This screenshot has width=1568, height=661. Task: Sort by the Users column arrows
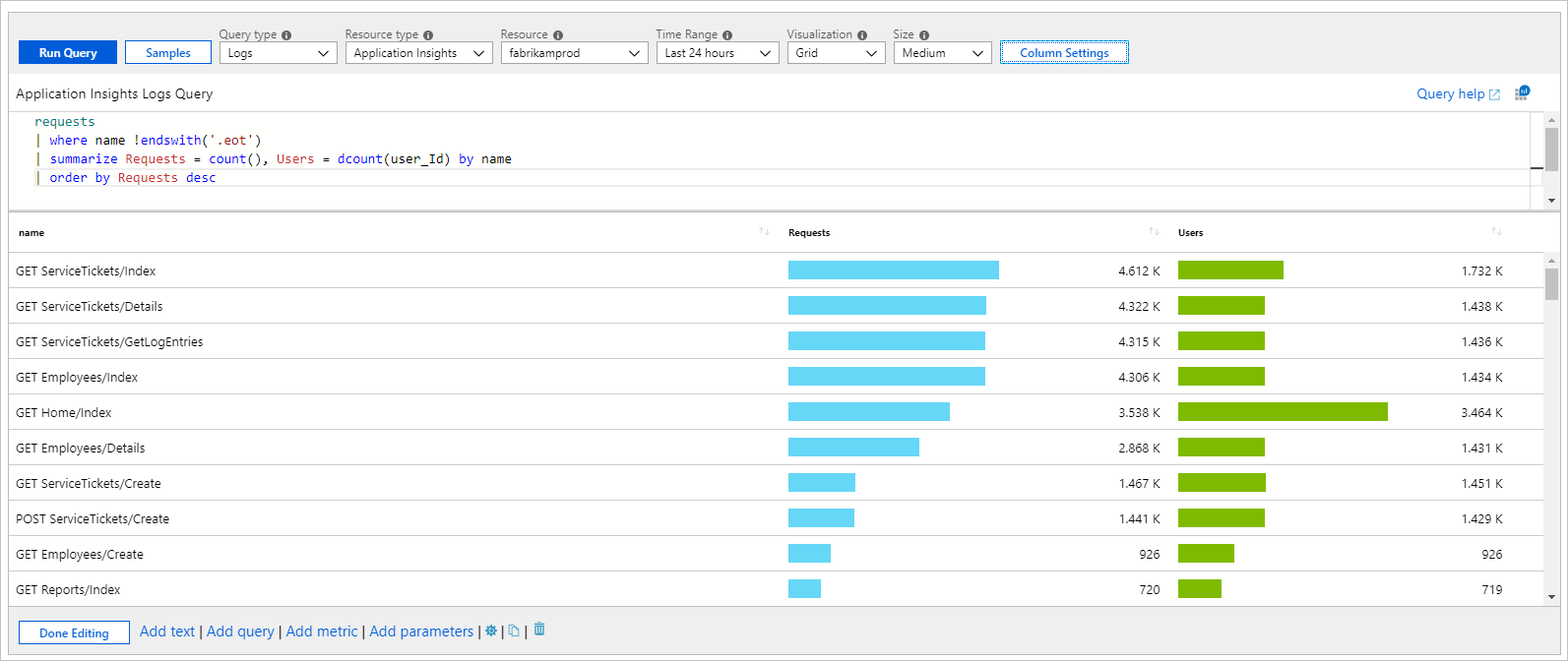tap(1496, 232)
